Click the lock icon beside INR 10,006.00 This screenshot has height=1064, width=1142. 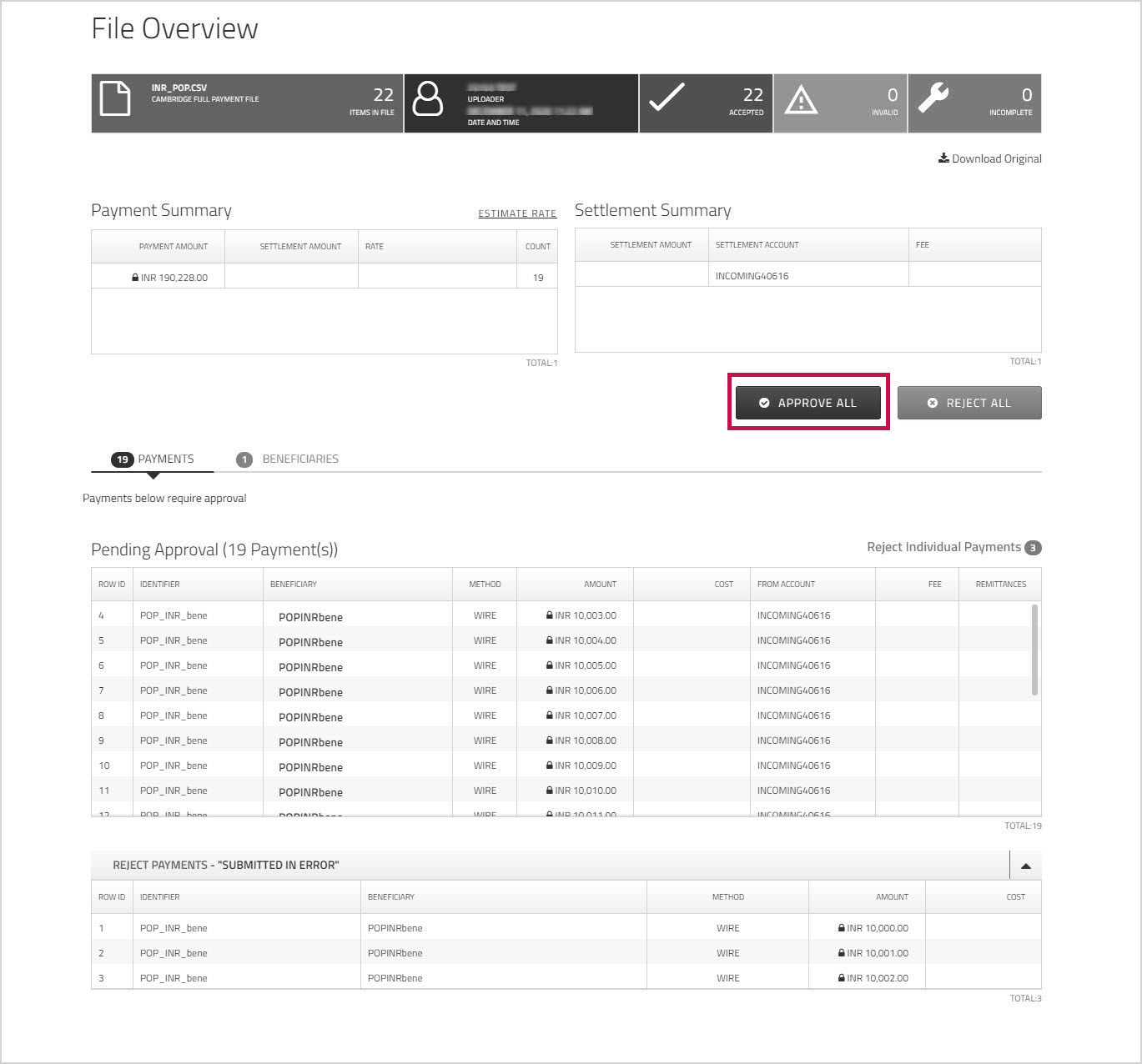pyautogui.click(x=550, y=690)
